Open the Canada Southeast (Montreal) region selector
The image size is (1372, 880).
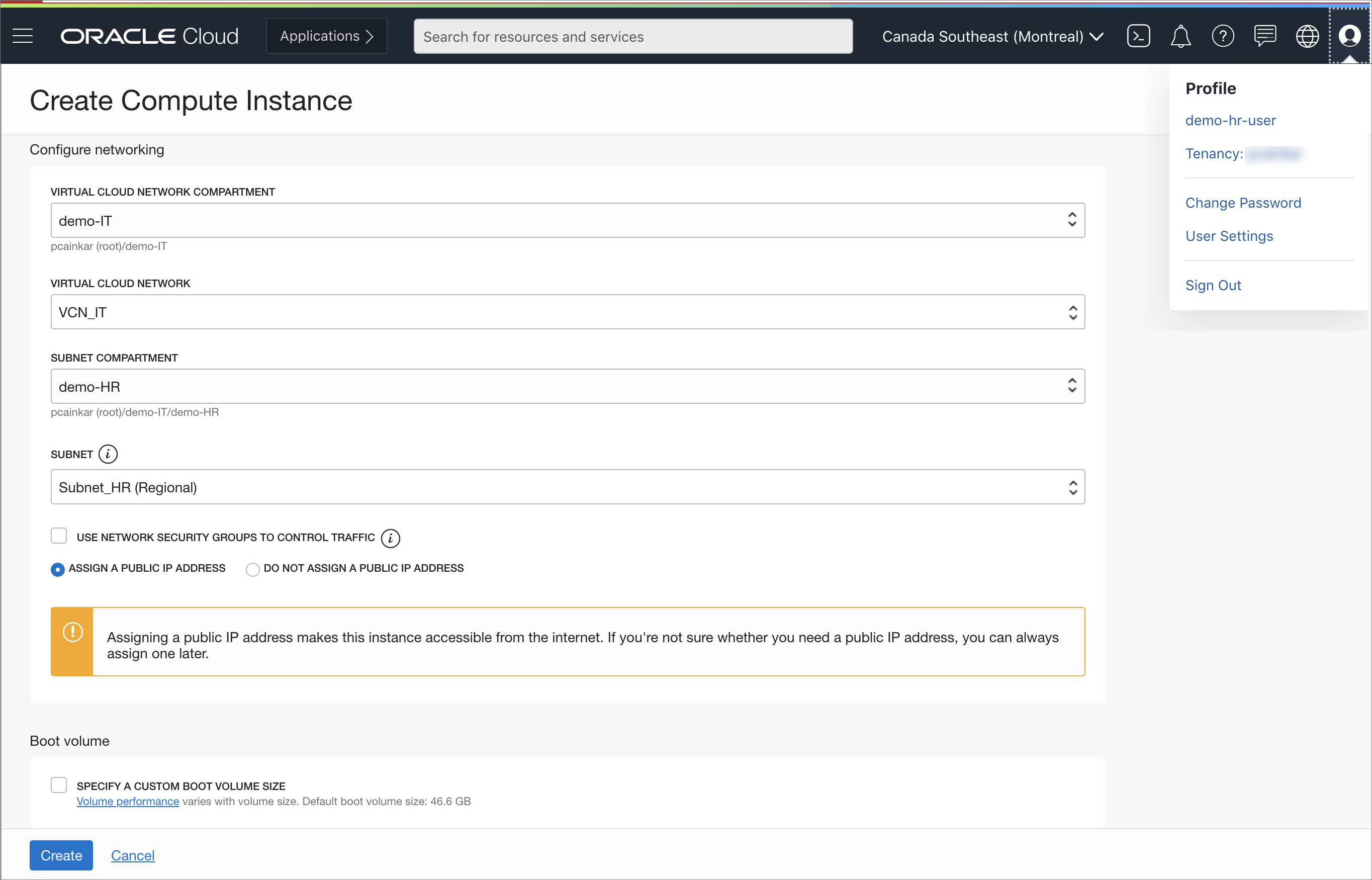pyautogui.click(x=992, y=37)
